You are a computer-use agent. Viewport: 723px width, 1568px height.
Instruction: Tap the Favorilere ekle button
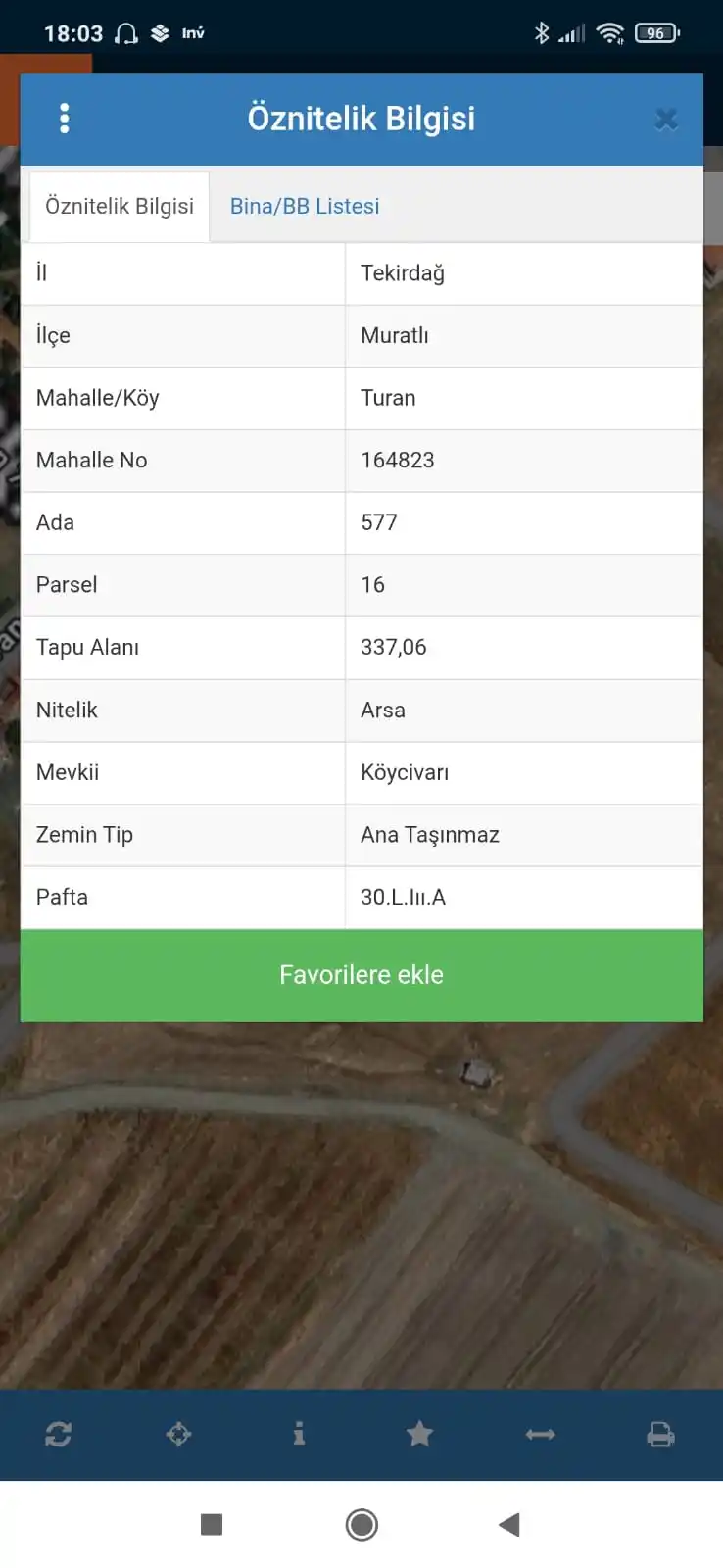click(x=361, y=975)
